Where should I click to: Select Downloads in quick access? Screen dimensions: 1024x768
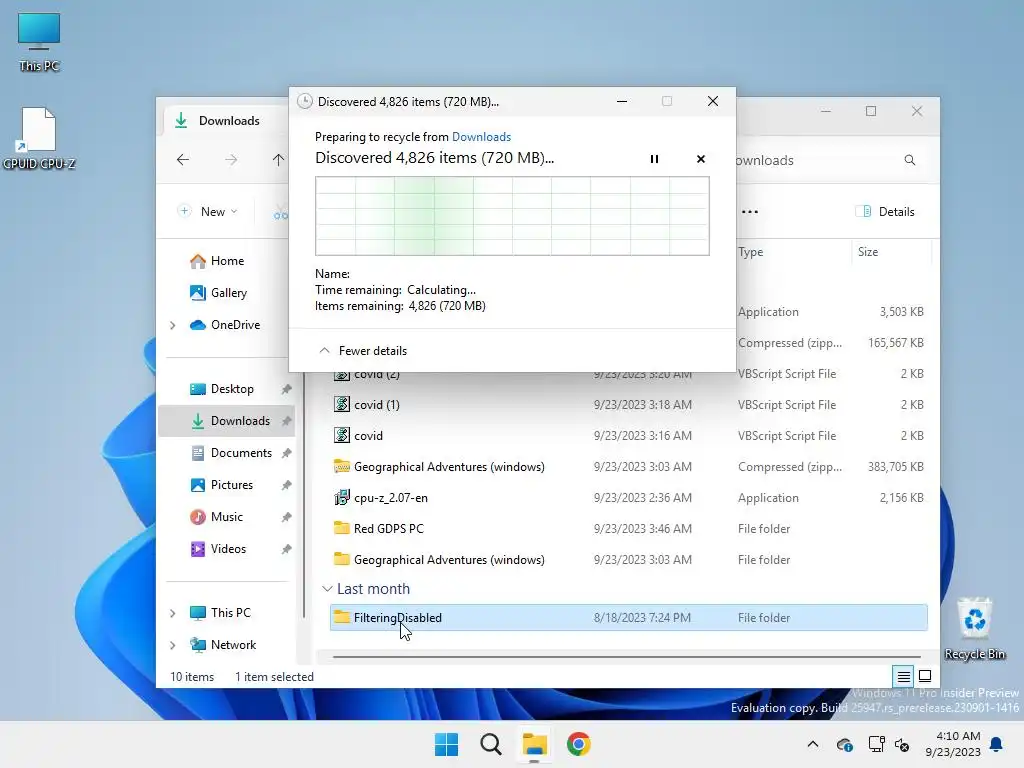[x=227, y=421]
